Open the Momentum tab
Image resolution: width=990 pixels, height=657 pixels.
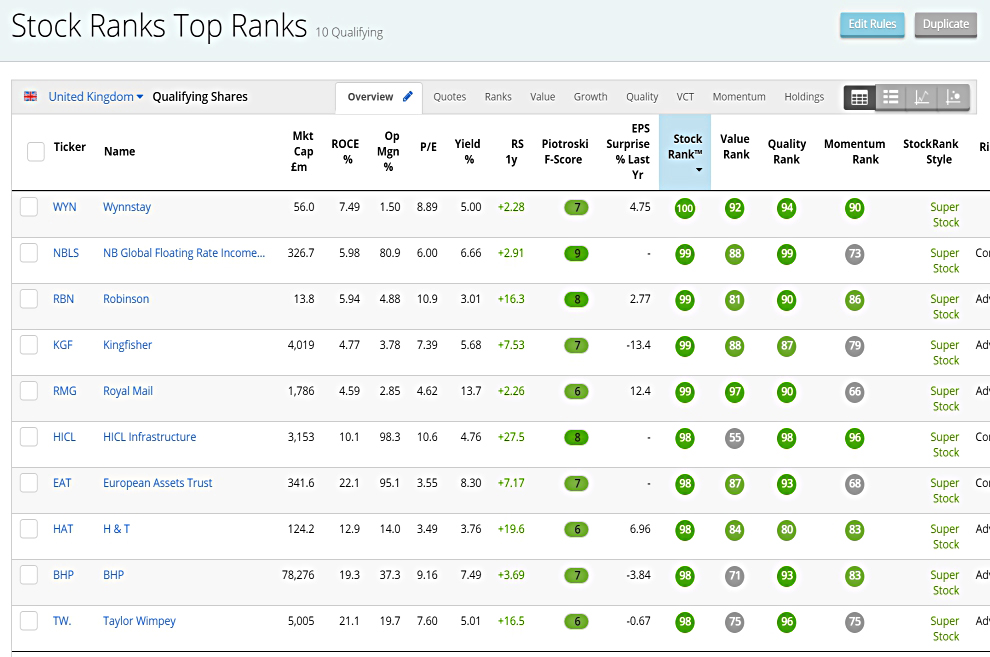(739, 97)
